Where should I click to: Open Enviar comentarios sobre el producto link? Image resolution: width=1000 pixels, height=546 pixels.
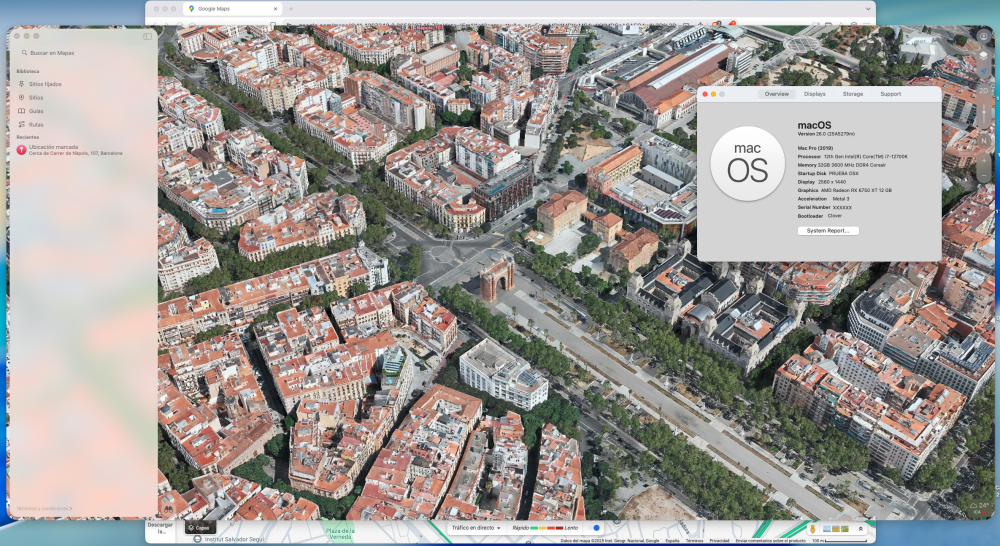click(x=770, y=541)
